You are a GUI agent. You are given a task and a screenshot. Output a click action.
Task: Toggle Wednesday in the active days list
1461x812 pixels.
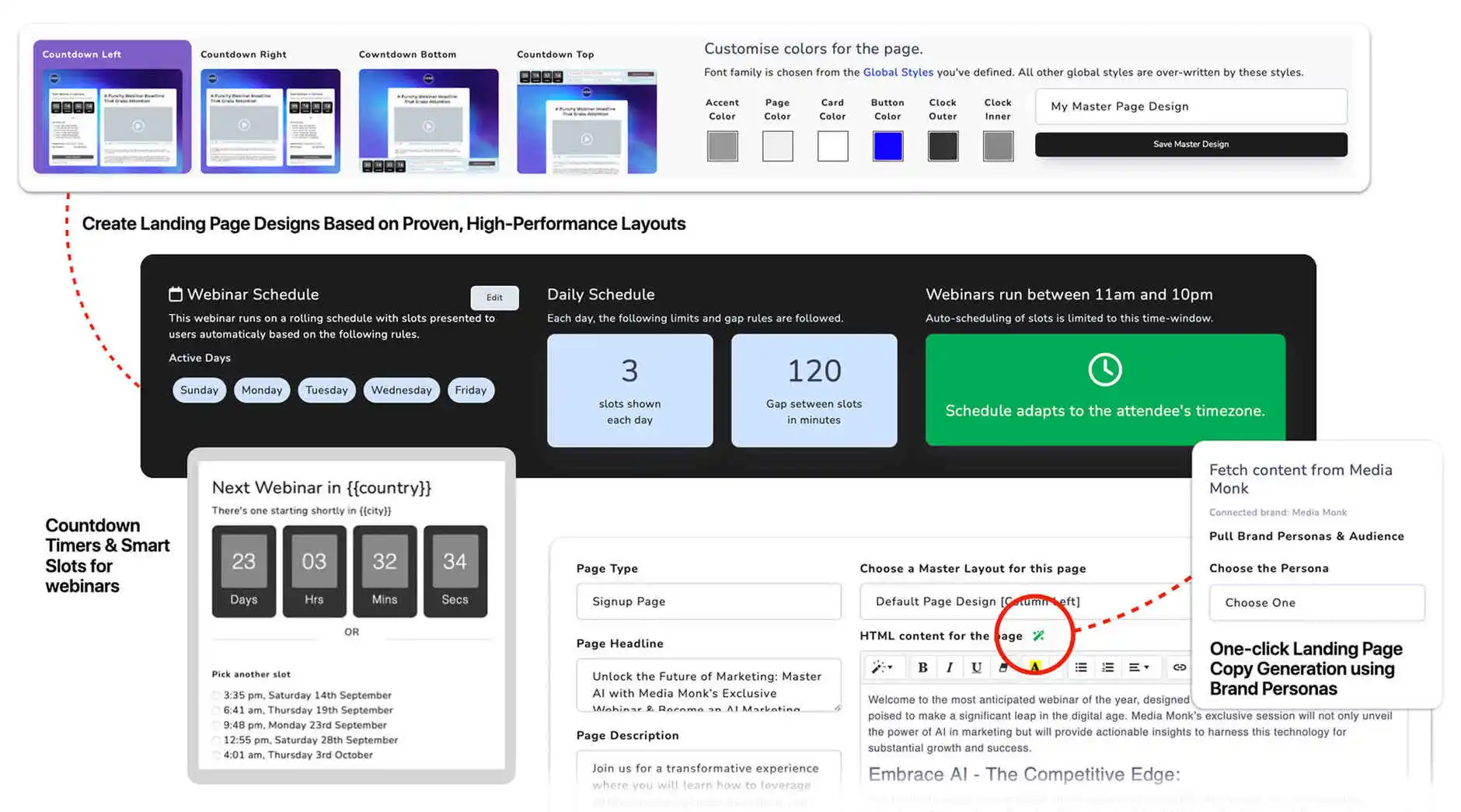click(401, 390)
